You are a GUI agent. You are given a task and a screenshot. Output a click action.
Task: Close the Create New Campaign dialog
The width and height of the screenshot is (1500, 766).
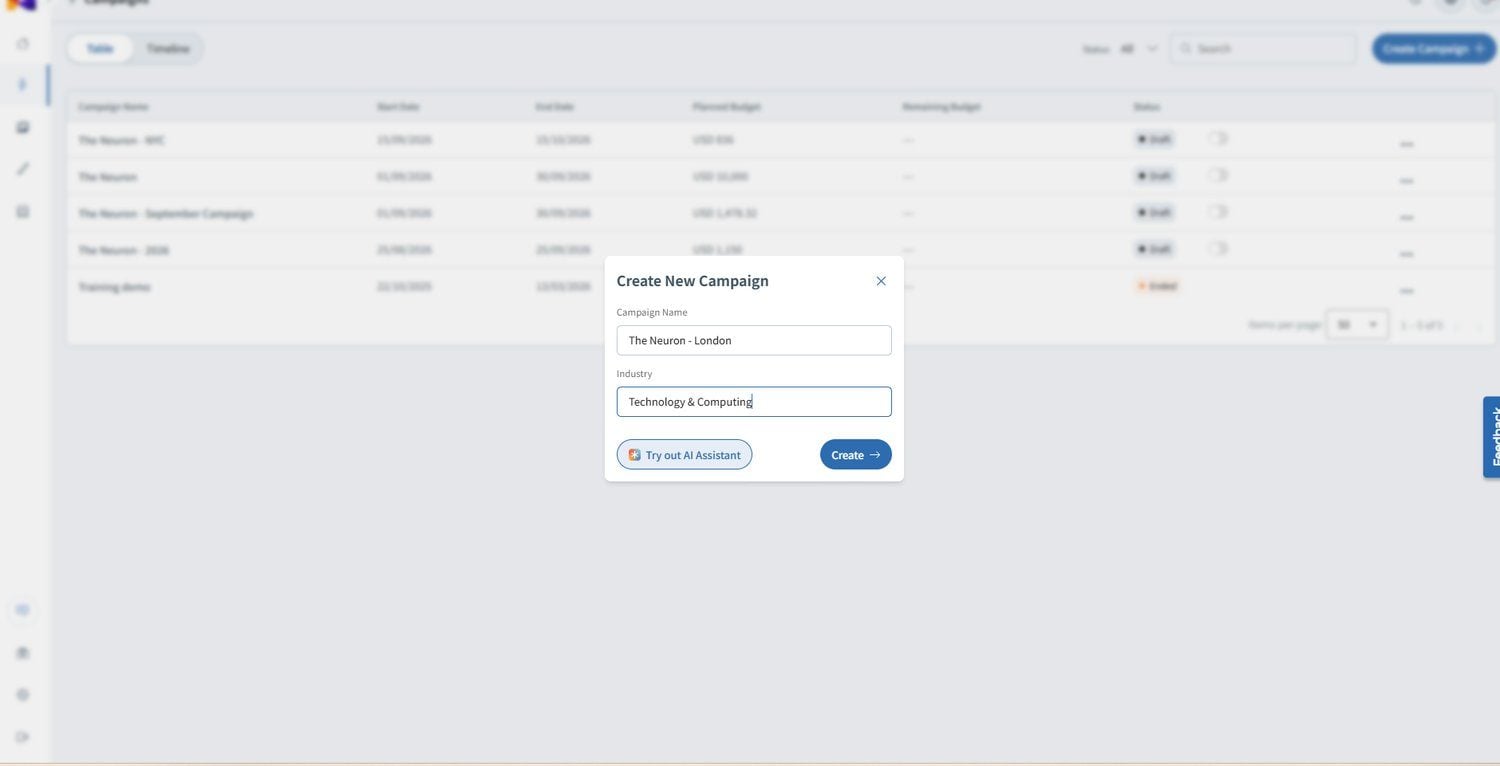(881, 281)
